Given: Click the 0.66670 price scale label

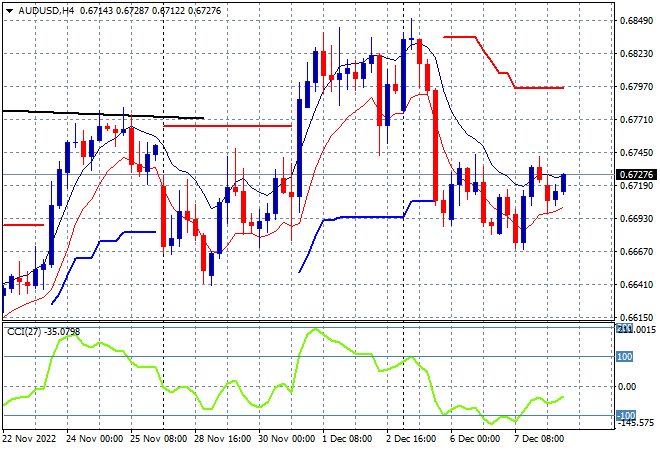Looking at the screenshot, I should click(636, 251).
